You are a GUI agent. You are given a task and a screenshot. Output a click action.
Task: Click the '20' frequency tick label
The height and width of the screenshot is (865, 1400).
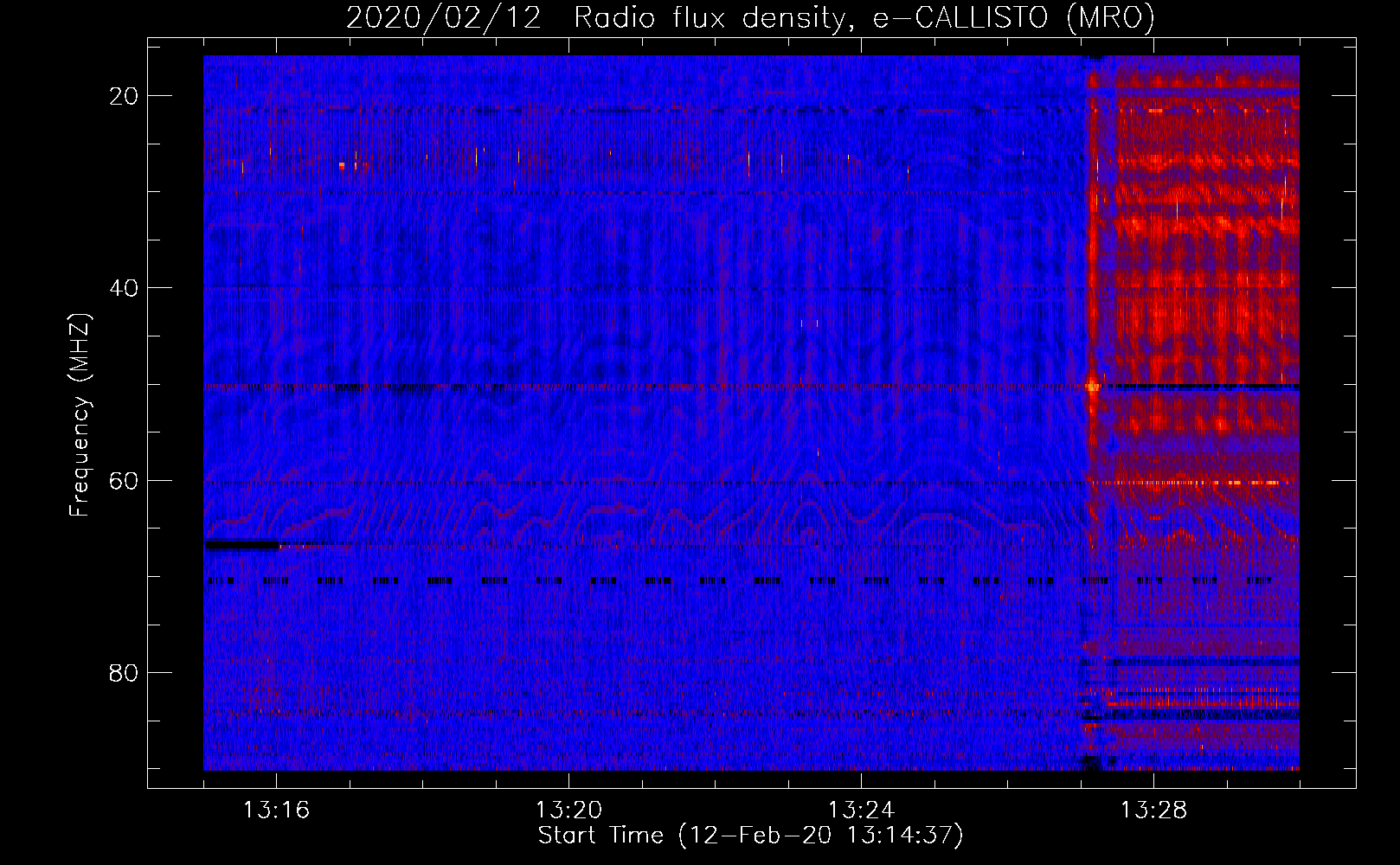point(124,96)
